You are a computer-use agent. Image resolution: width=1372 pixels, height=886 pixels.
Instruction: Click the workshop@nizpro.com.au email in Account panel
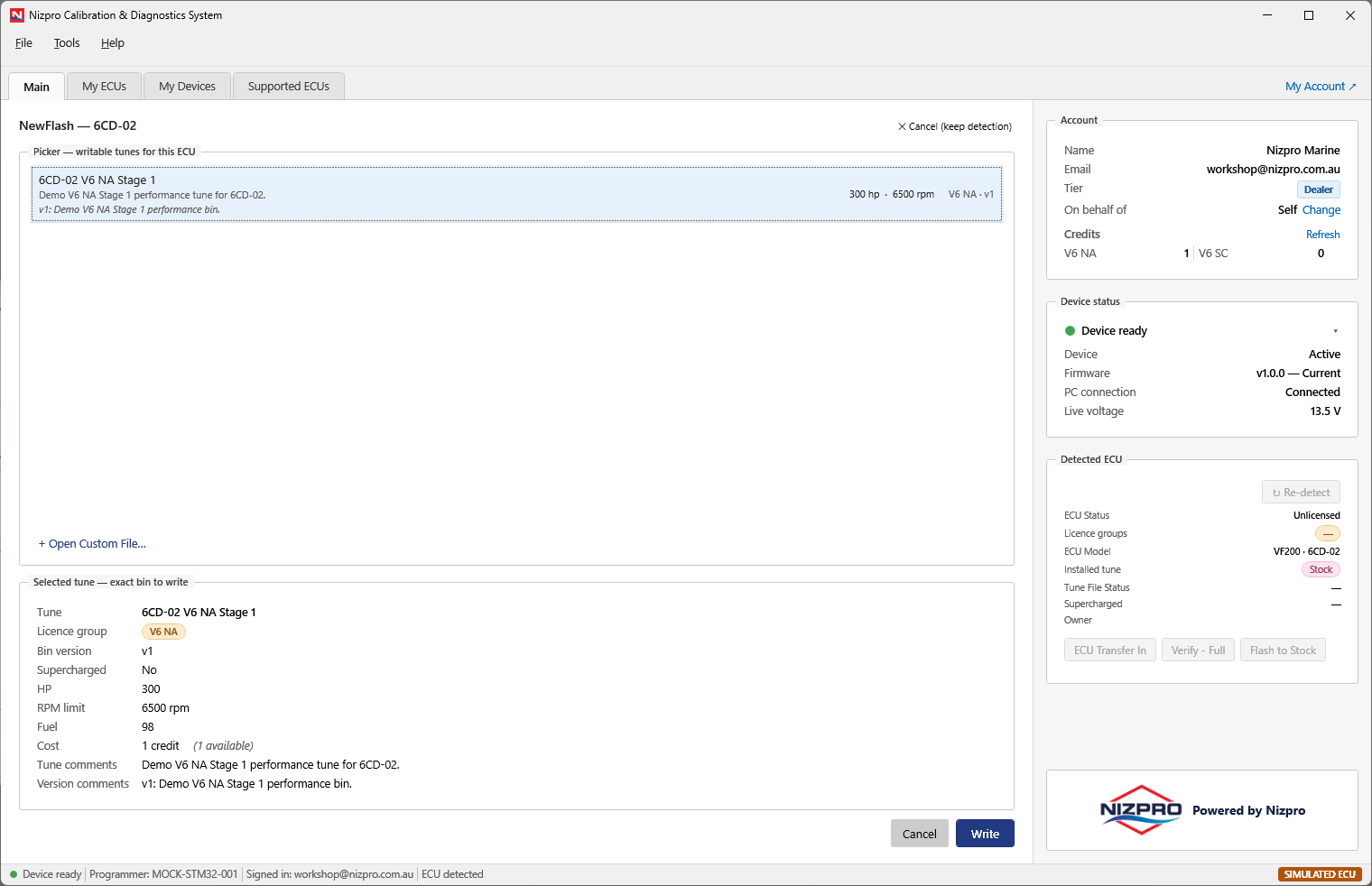click(x=1273, y=170)
